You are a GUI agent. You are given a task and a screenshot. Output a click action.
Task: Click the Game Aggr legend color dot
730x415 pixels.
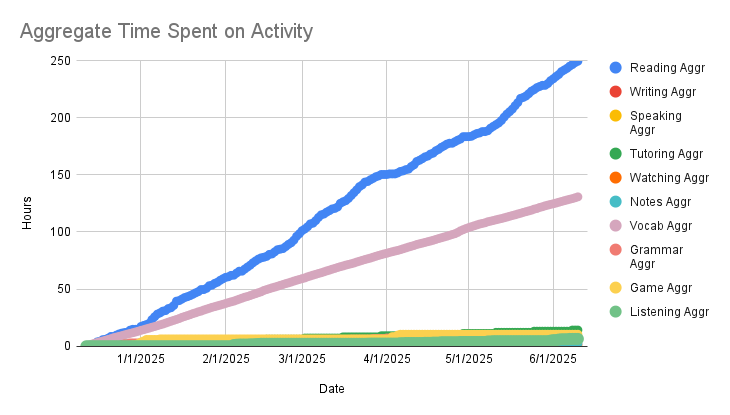click(616, 288)
